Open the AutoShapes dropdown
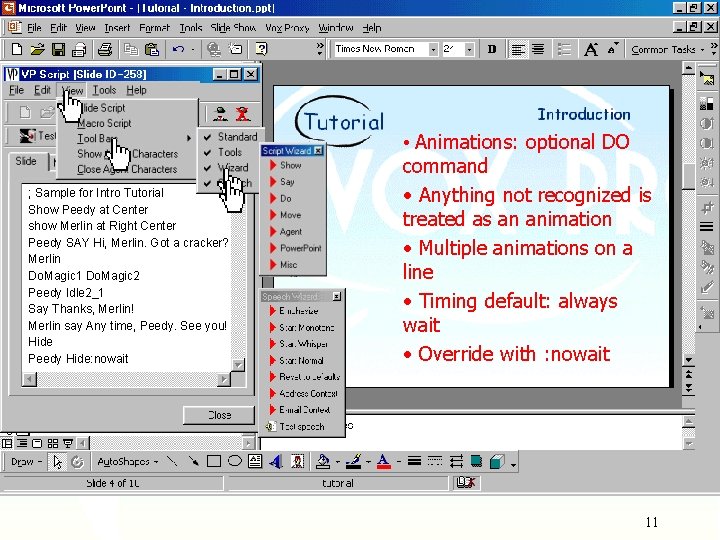The height and width of the screenshot is (540, 720). 127,461
